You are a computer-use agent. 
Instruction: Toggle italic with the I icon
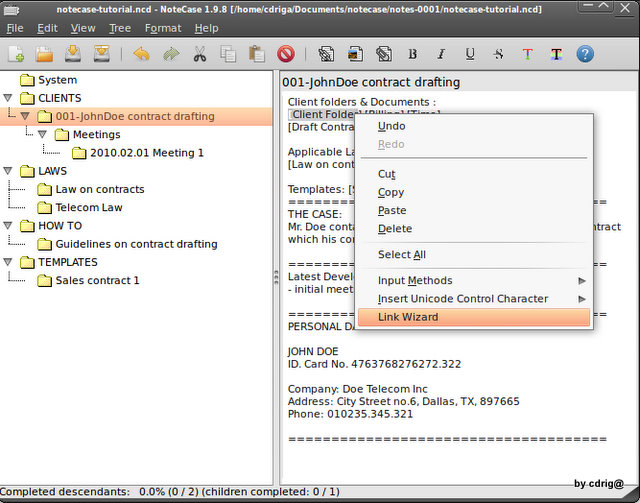coord(441,54)
